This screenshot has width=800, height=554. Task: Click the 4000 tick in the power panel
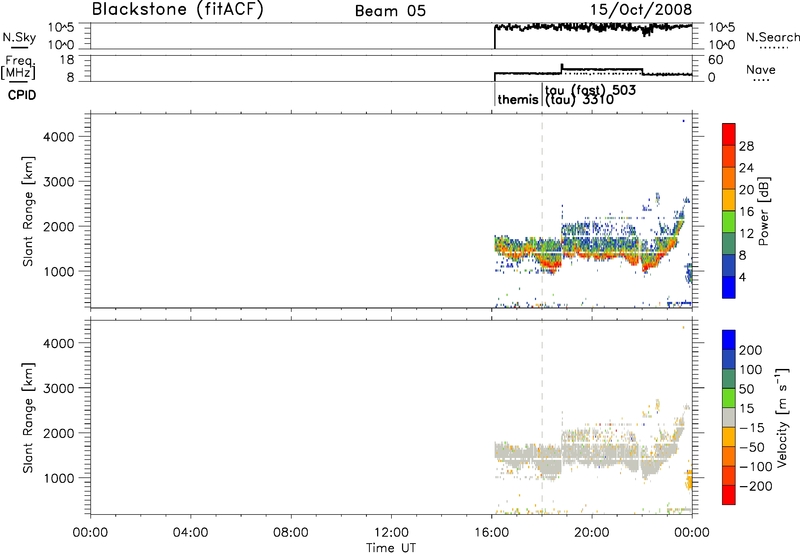point(58,137)
